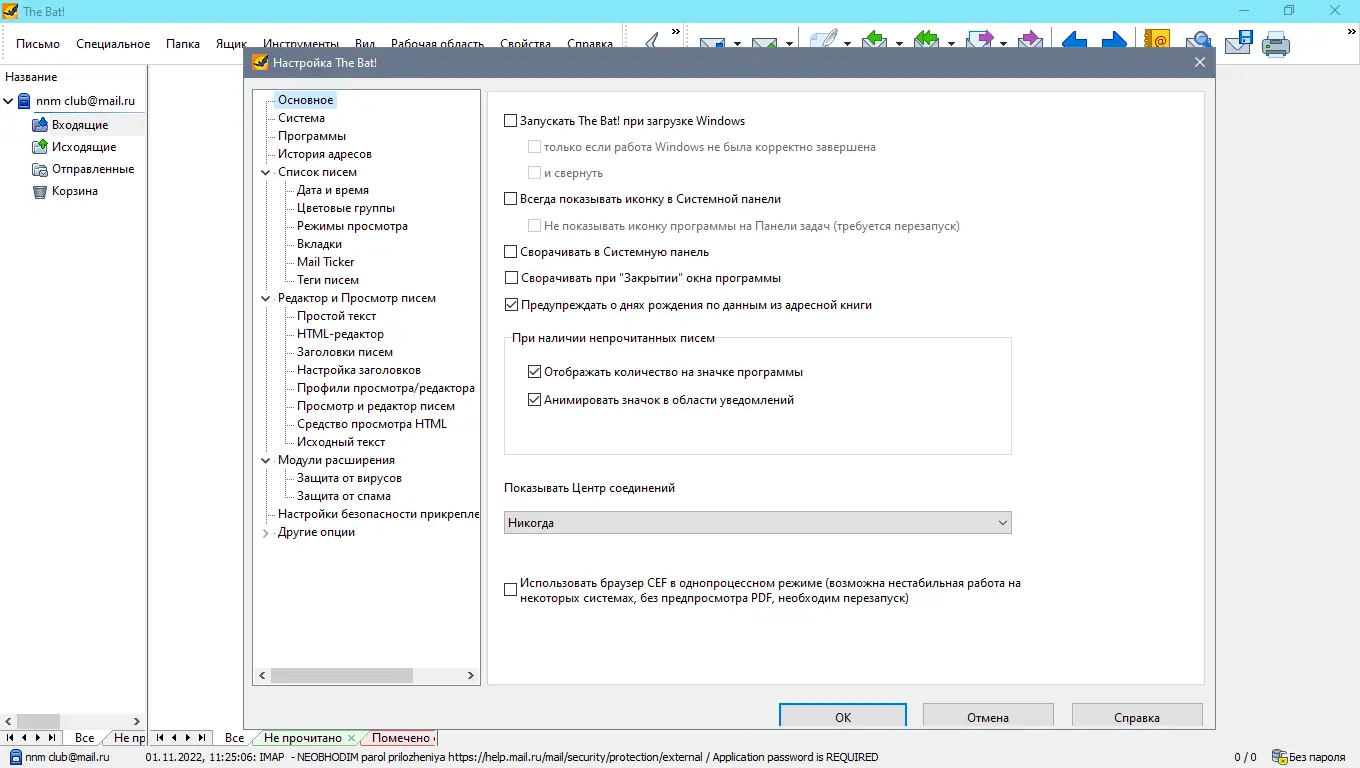Click the Исходящие outbox folder icon
The height and width of the screenshot is (768, 1360).
point(40,147)
